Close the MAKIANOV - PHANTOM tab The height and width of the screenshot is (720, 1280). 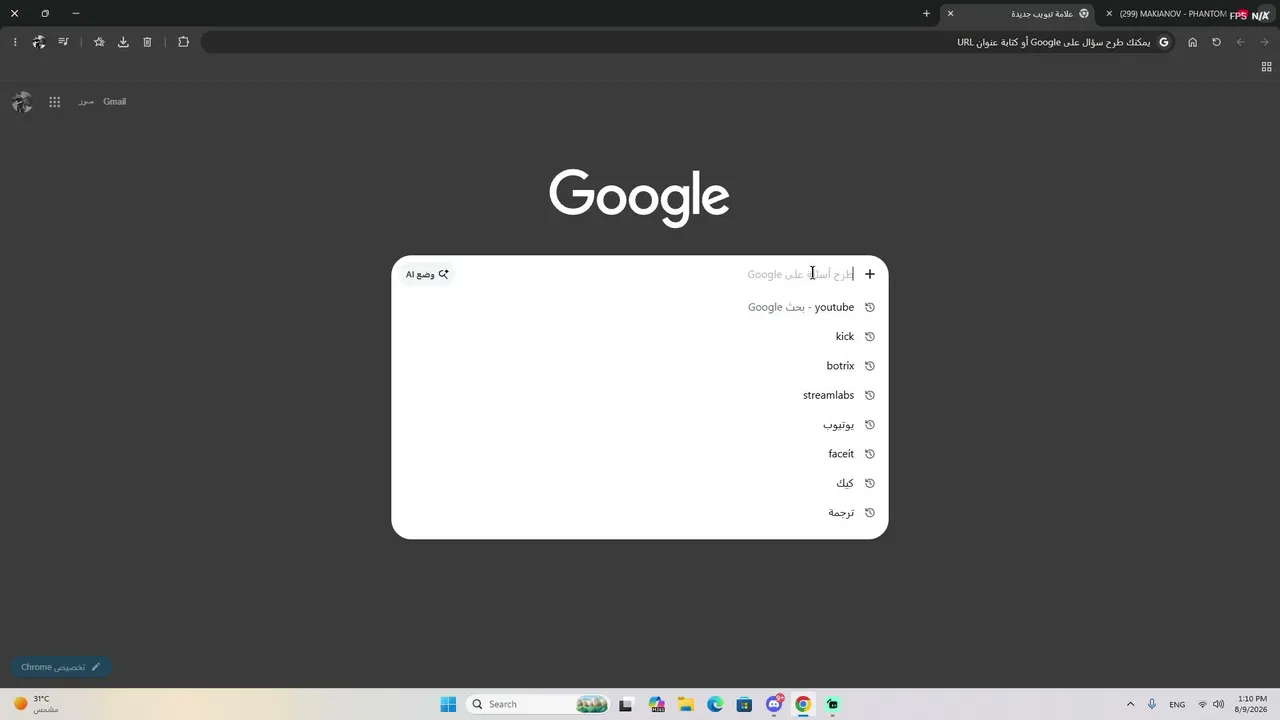1109,14
